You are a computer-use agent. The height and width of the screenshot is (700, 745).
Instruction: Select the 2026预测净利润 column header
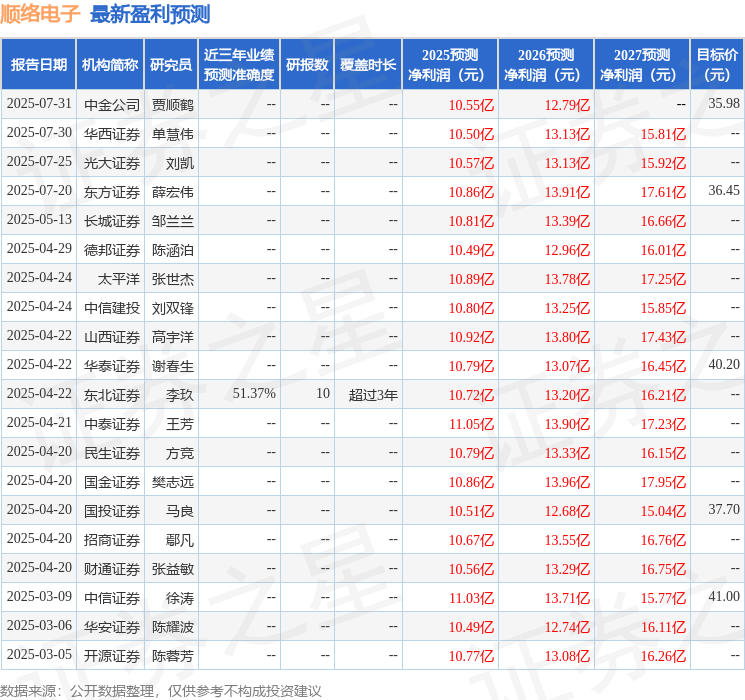pos(546,64)
